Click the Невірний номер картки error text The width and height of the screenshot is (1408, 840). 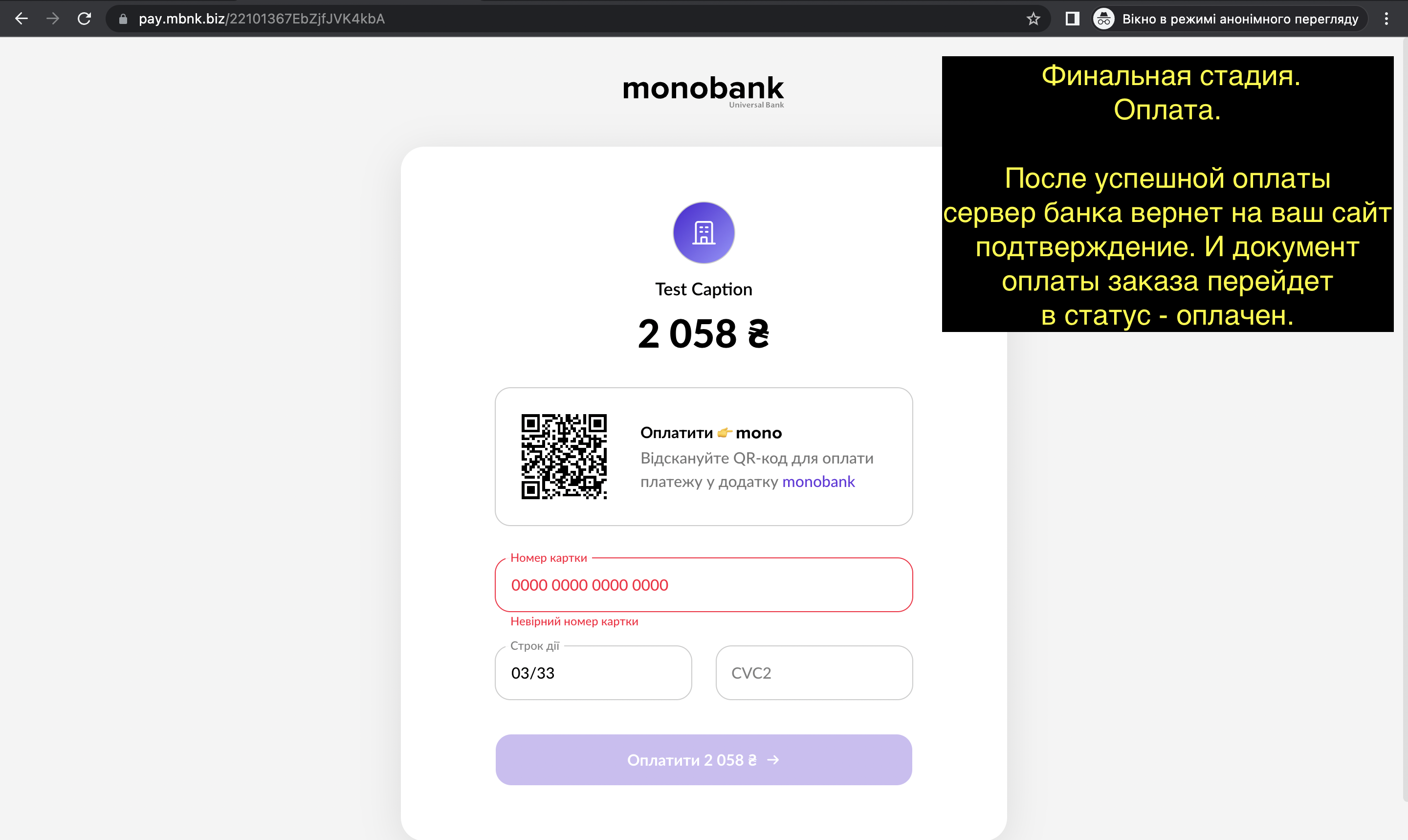tap(574, 621)
